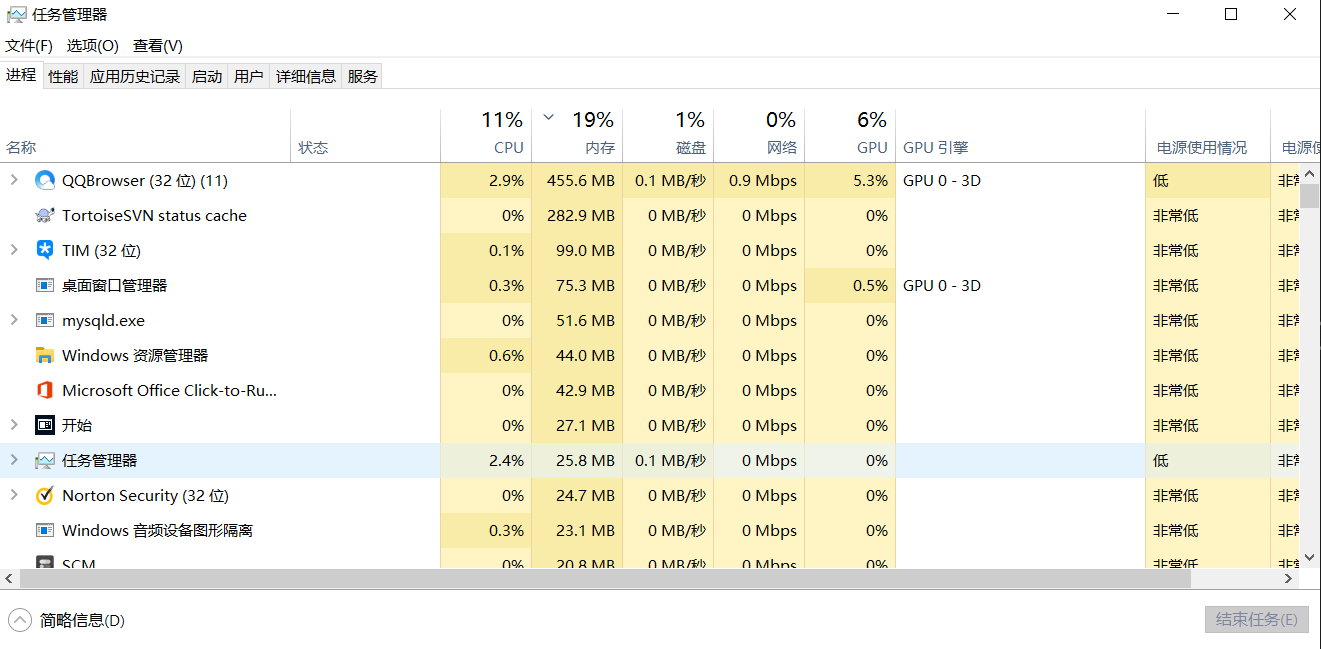Sort by the CPU column header
This screenshot has height=649, width=1321.
[x=486, y=136]
